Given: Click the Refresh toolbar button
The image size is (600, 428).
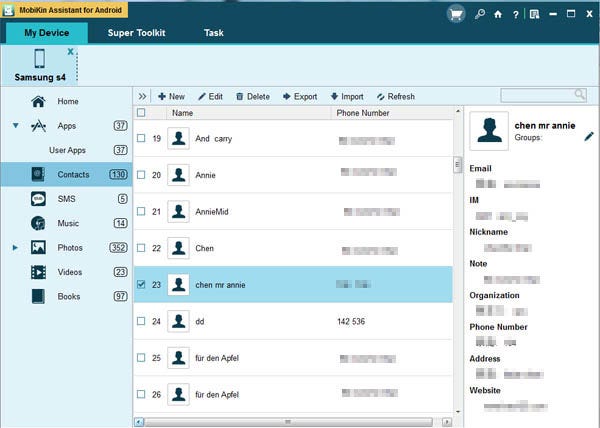Looking at the screenshot, I should pyautogui.click(x=396, y=96).
